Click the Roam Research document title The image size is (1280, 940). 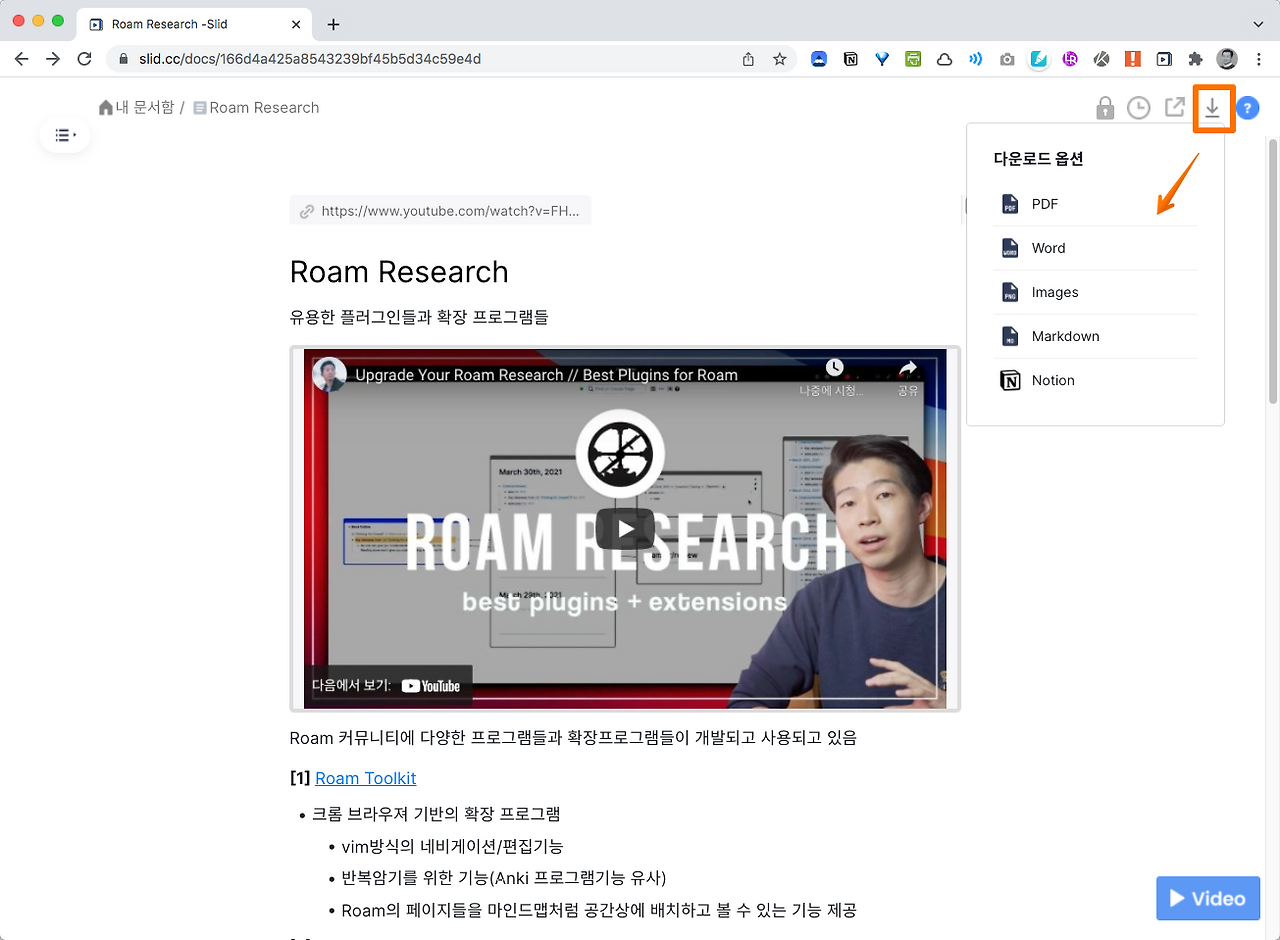tap(399, 272)
